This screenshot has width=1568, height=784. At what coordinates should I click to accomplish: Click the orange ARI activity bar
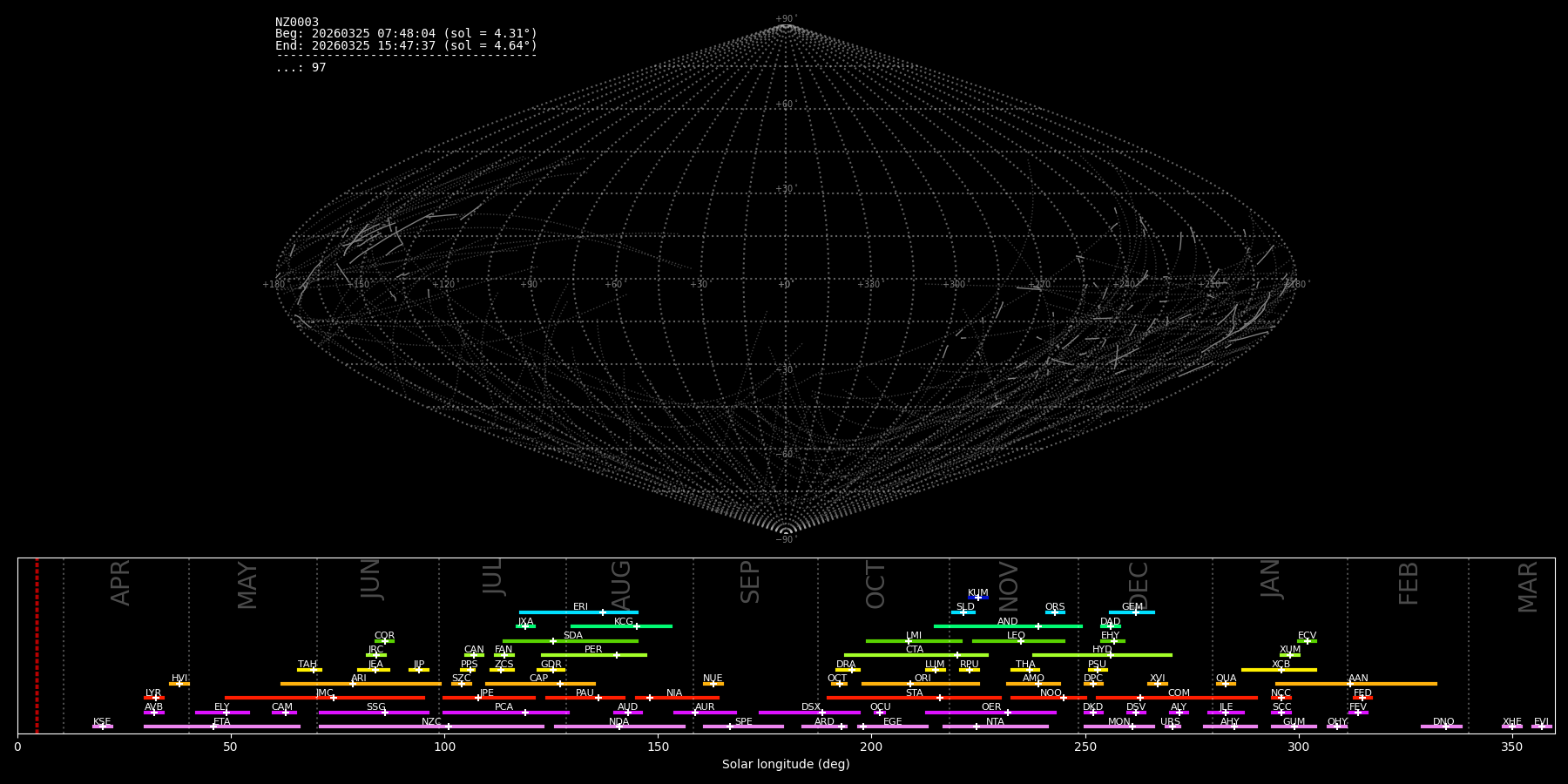[x=361, y=684]
